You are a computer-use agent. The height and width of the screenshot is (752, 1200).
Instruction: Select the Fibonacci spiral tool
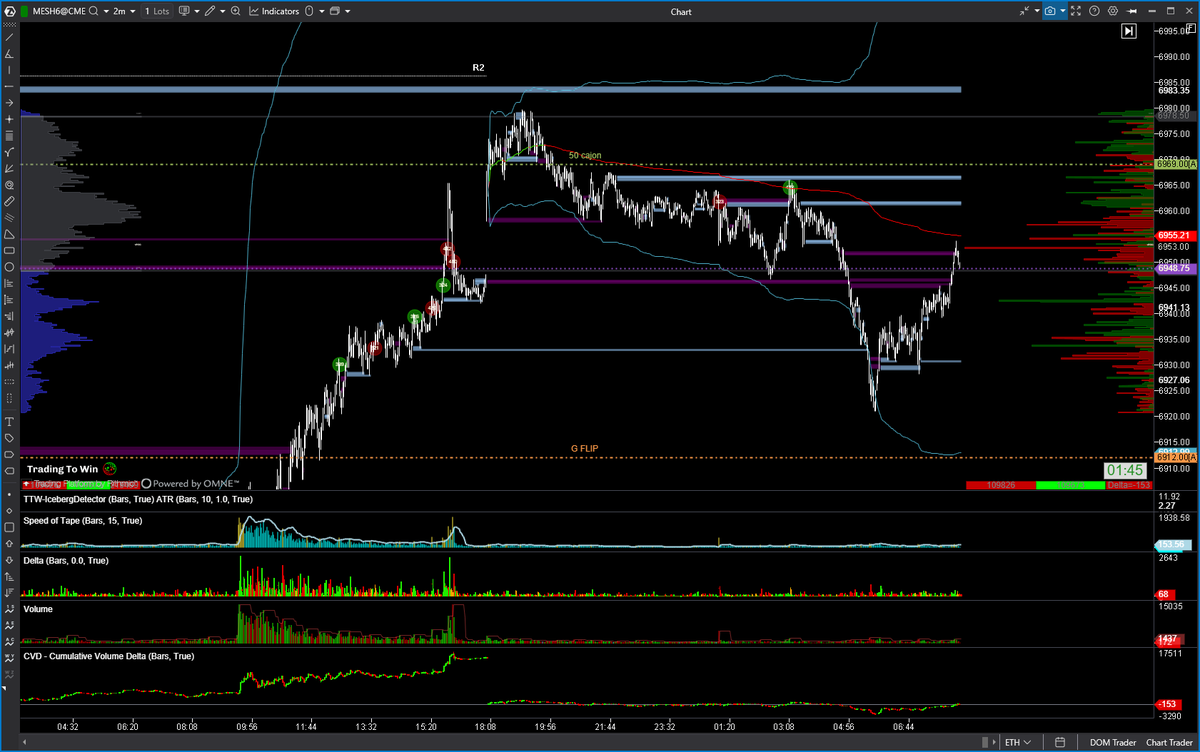9,185
